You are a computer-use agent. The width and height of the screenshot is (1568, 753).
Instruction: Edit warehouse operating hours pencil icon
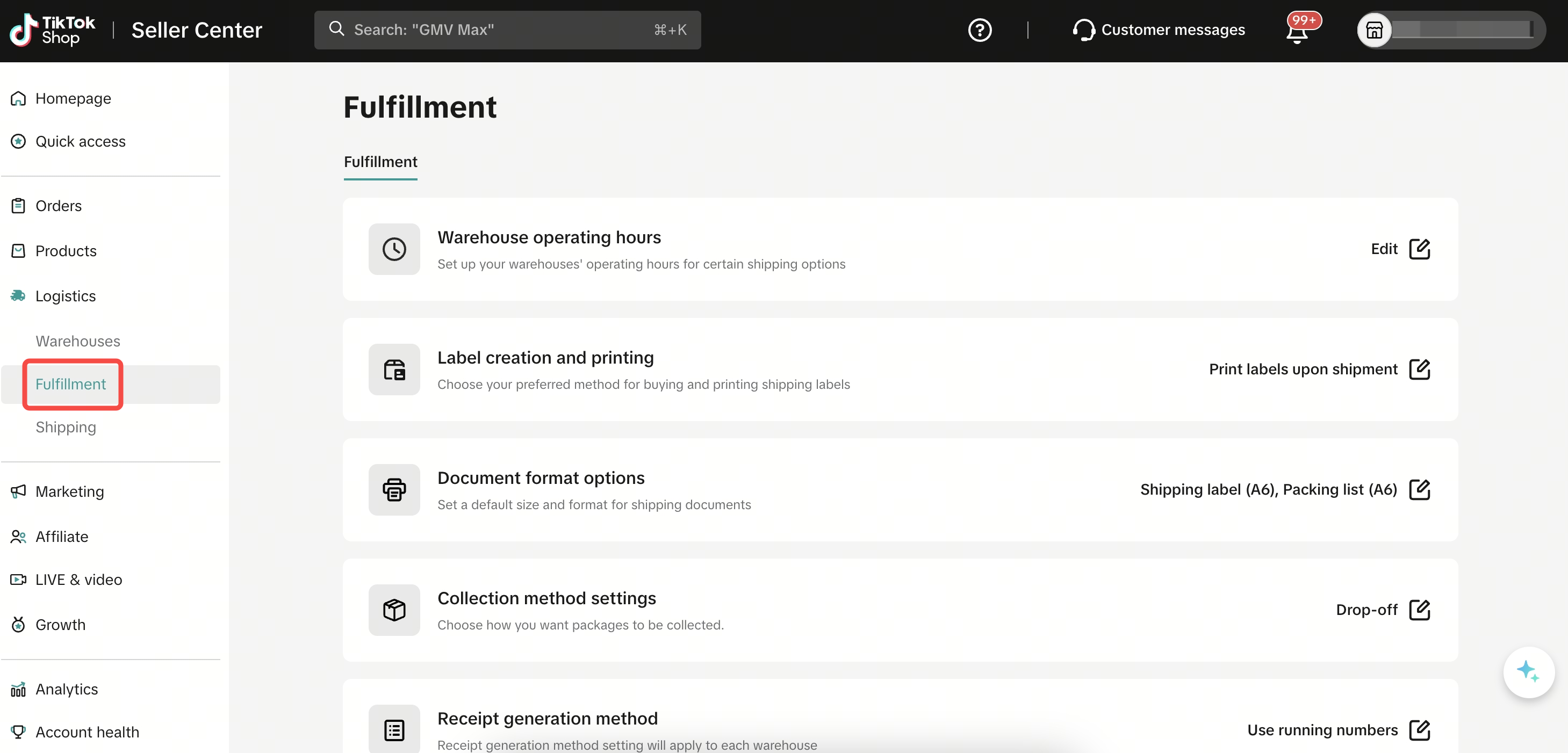pyautogui.click(x=1420, y=249)
